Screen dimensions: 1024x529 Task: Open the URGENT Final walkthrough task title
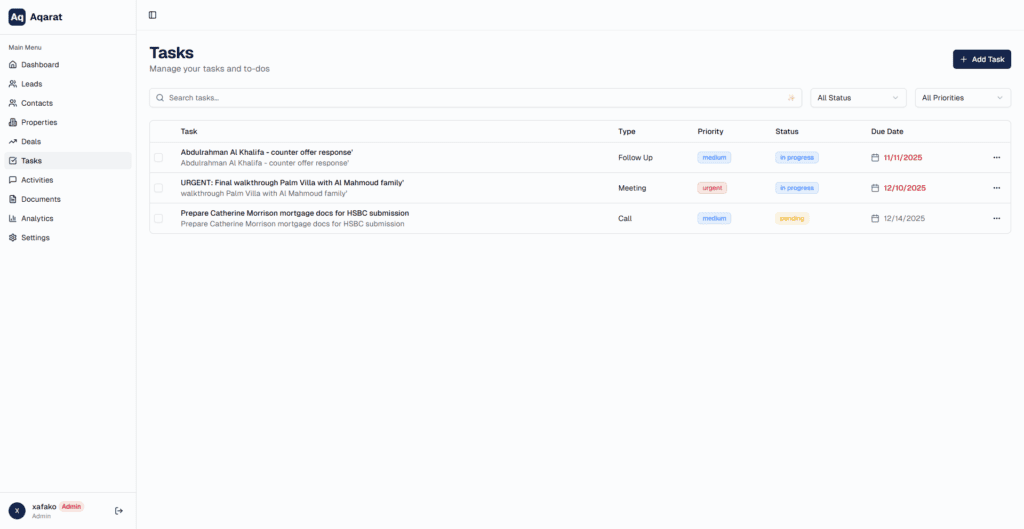pyautogui.click(x=292, y=183)
